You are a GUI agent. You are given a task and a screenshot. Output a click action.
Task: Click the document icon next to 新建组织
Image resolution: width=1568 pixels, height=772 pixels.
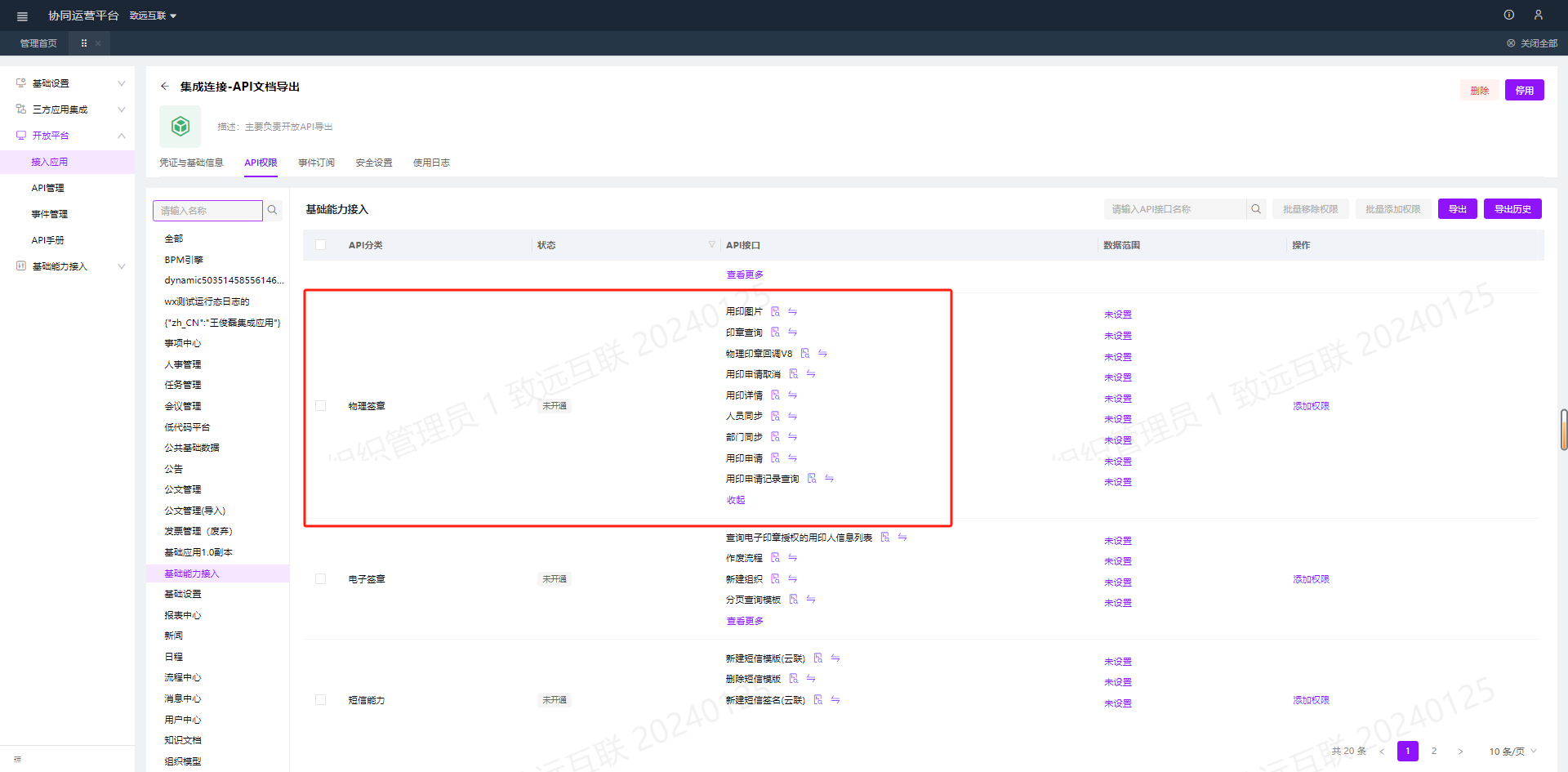click(x=775, y=579)
